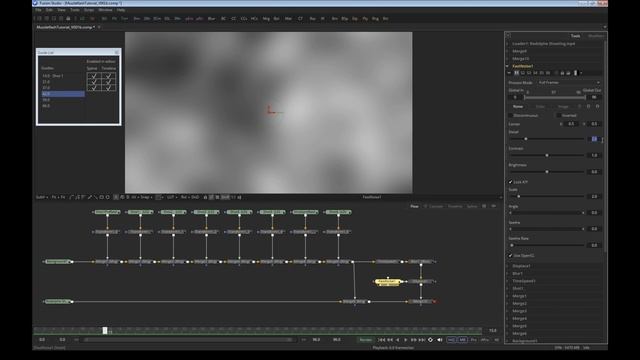Viewport: 640px width, 360px height.
Task: Toggle the loop playback icon
Action: click(x=430, y=340)
